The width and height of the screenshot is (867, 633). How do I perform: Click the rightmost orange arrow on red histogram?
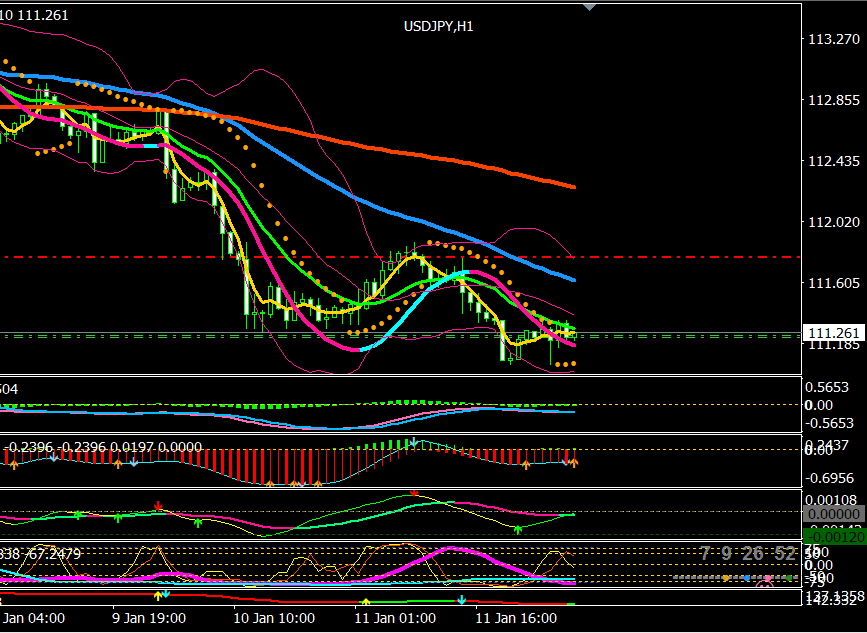tap(574, 463)
